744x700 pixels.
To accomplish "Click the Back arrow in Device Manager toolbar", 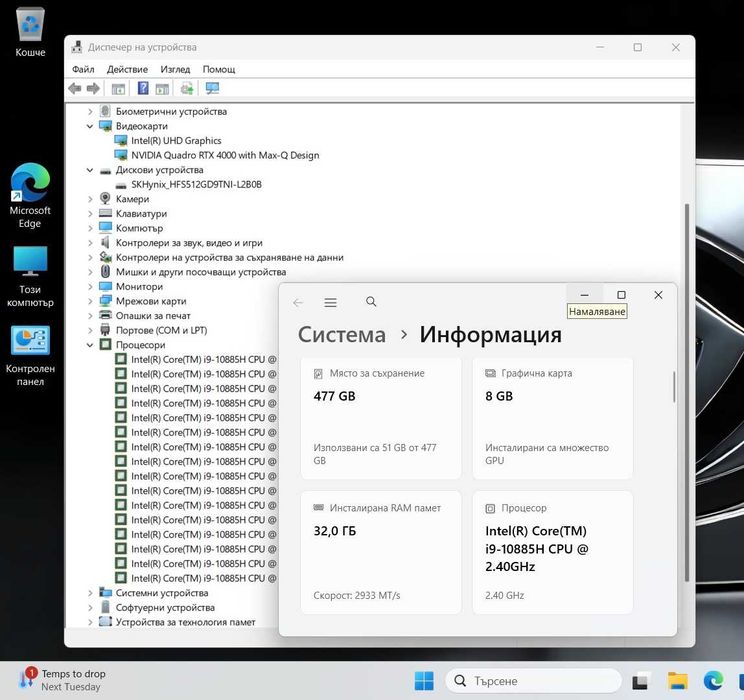I will tap(74, 88).
